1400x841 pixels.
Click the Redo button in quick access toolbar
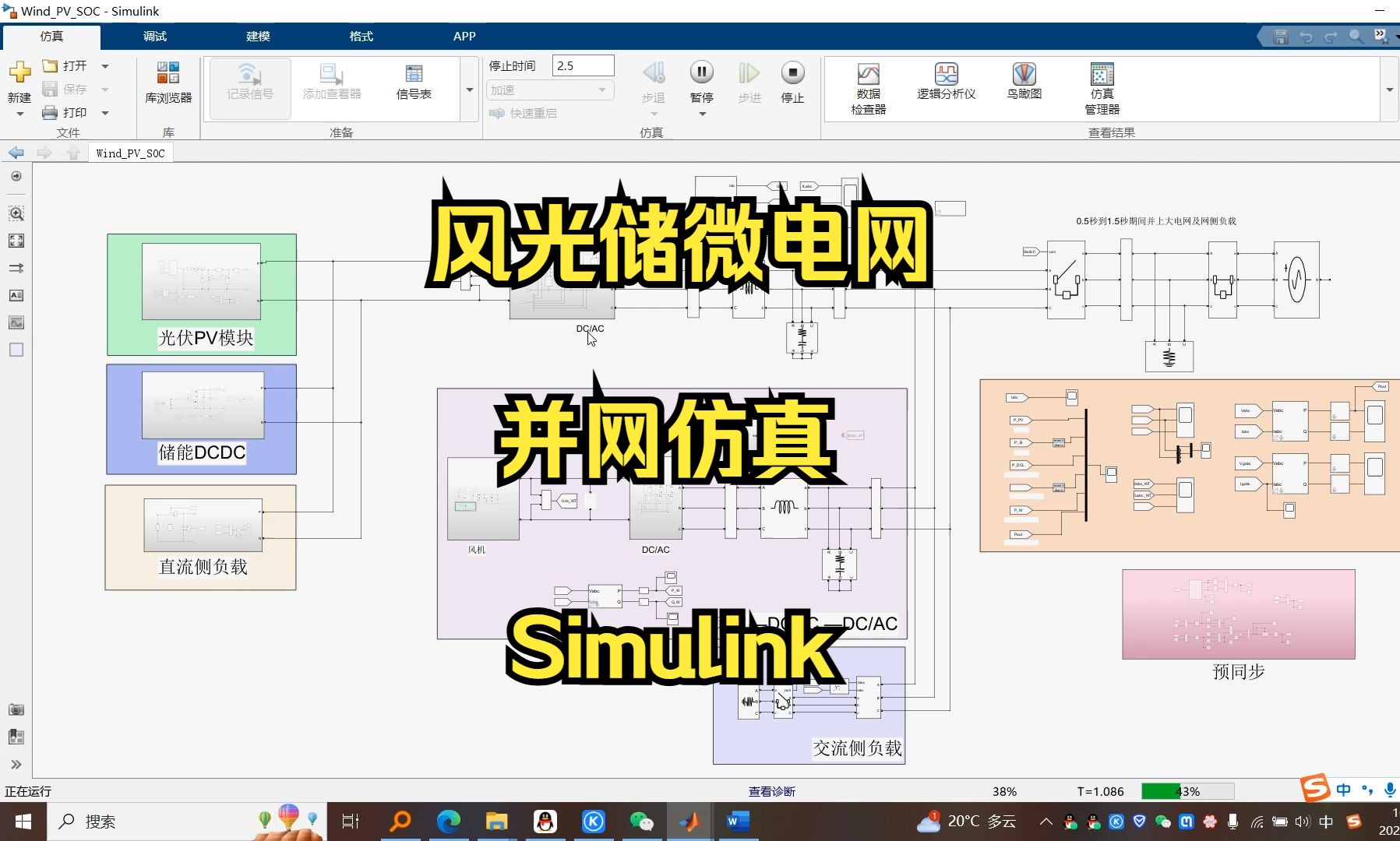(x=1331, y=37)
